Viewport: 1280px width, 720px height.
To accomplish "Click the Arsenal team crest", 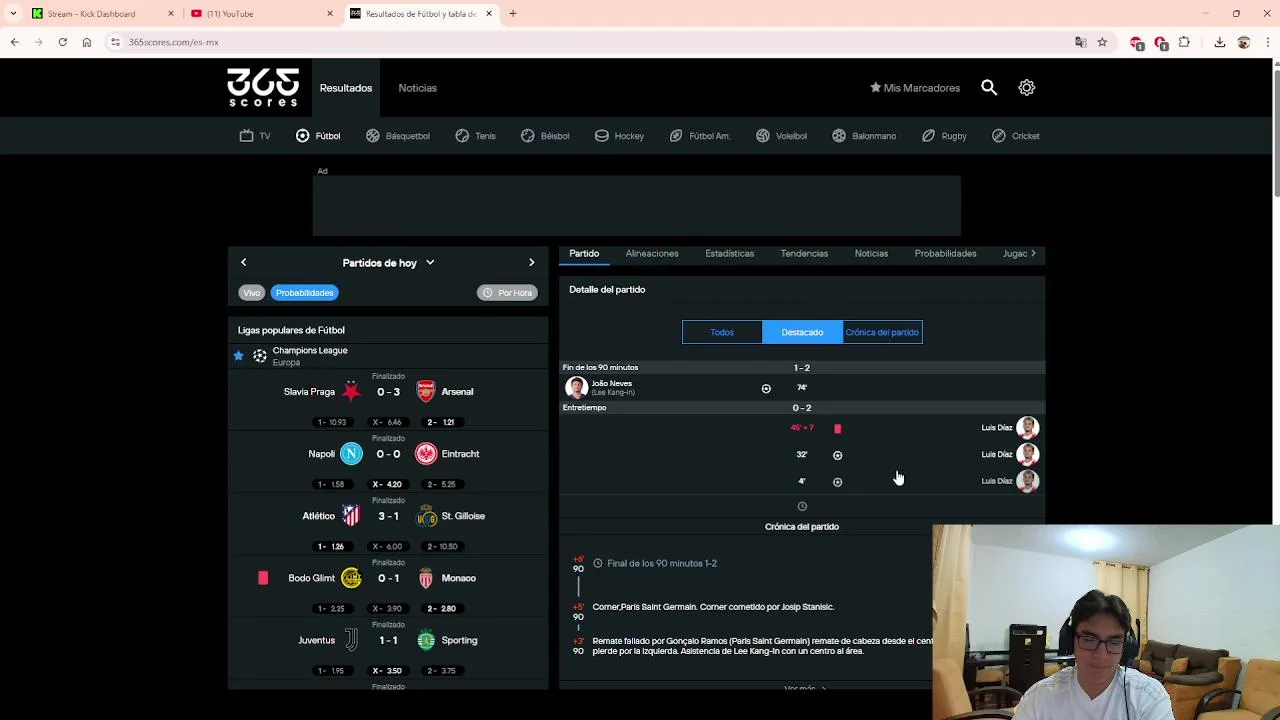I will tap(426, 392).
